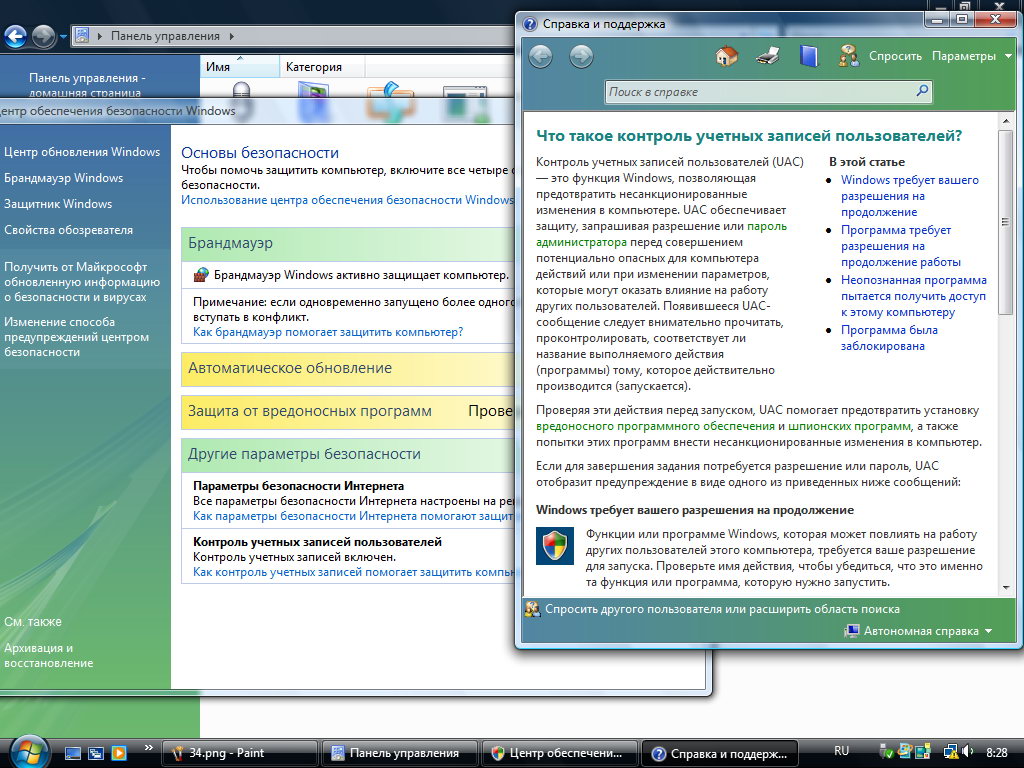This screenshot has height=768, width=1024.
Task: Click Изменение способа предупреждений link
Action: 76,336
